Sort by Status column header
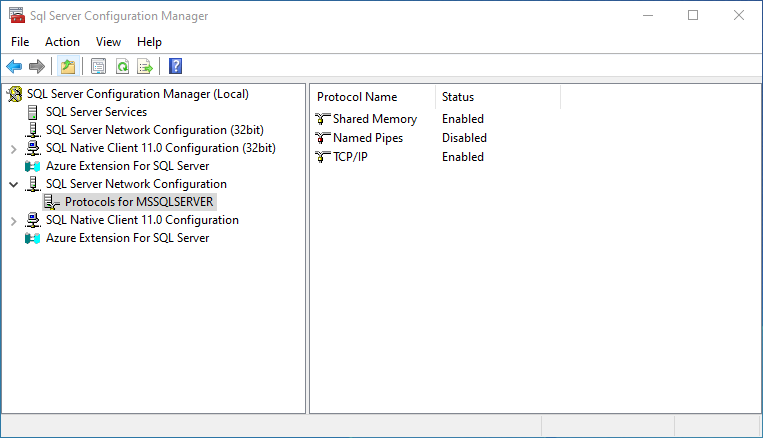 [458, 97]
